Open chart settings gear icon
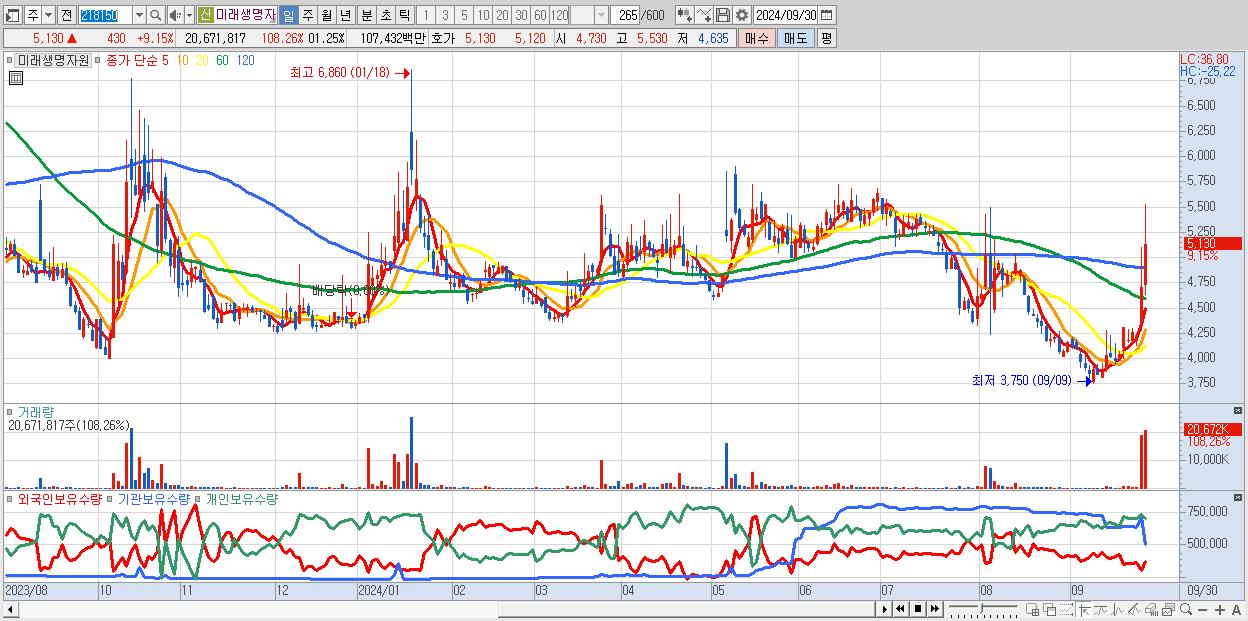 click(741, 15)
